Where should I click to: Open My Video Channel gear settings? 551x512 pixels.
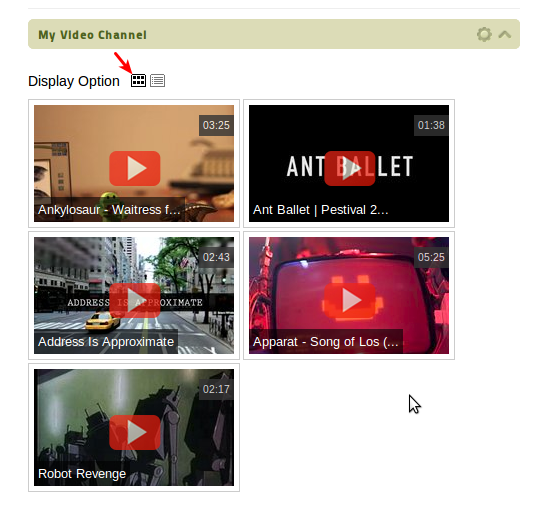pyautogui.click(x=484, y=34)
